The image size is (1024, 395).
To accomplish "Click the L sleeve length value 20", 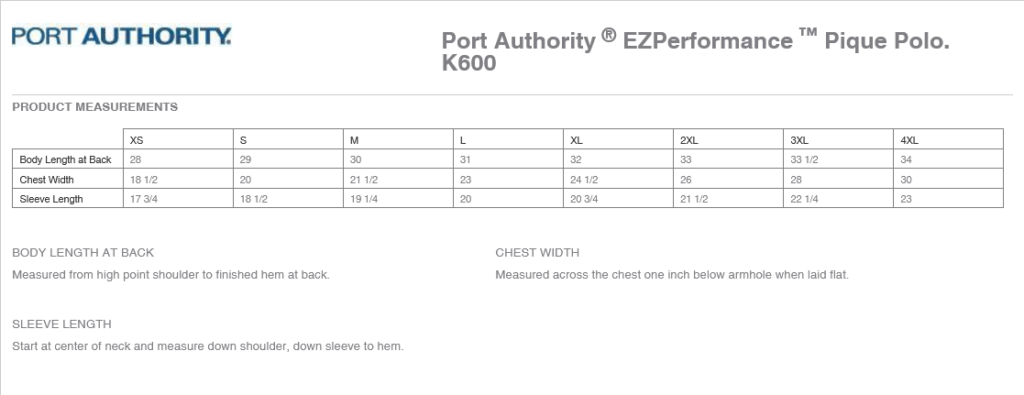I will [509, 199].
